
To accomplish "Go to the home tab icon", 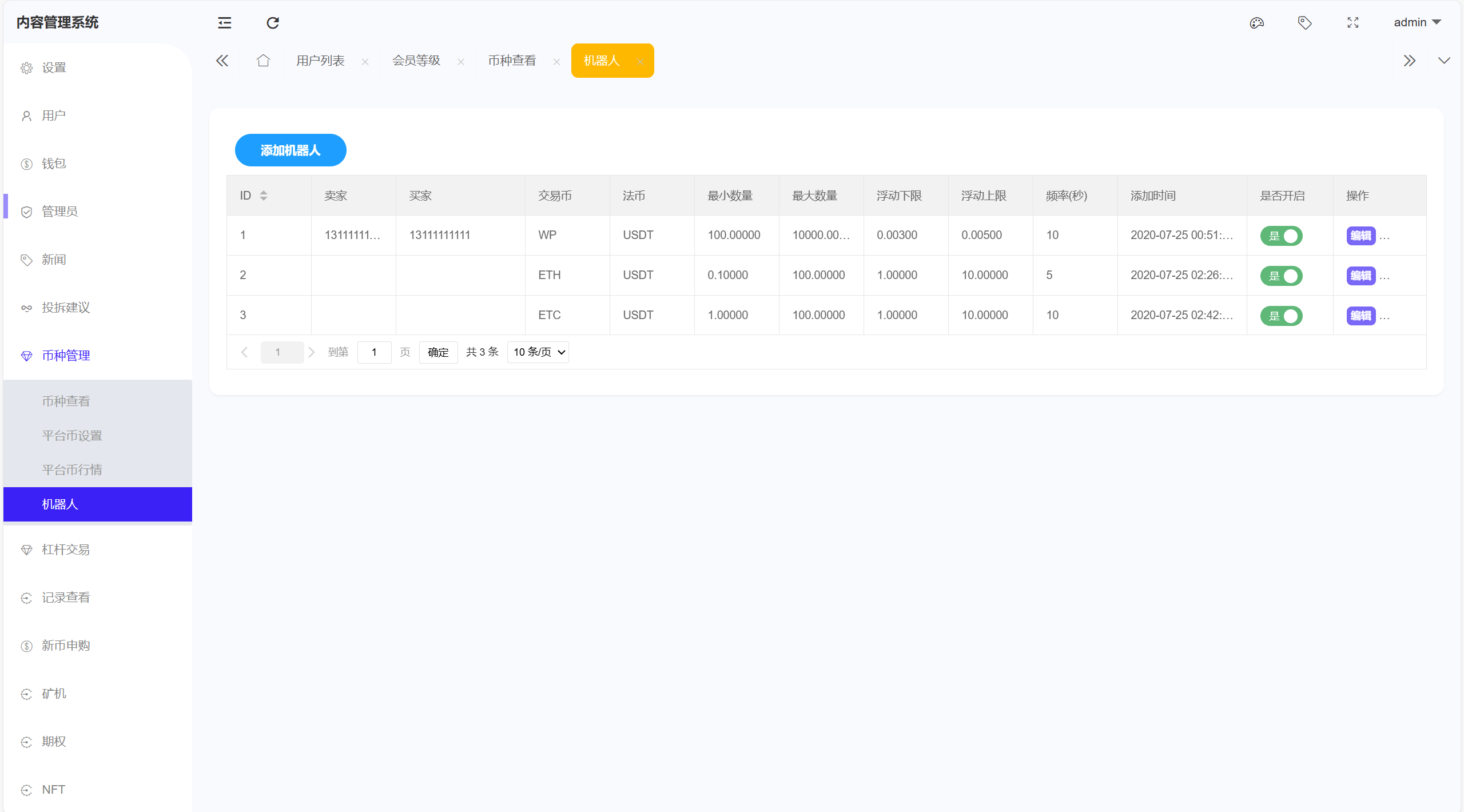I will [x=263, y=61].
